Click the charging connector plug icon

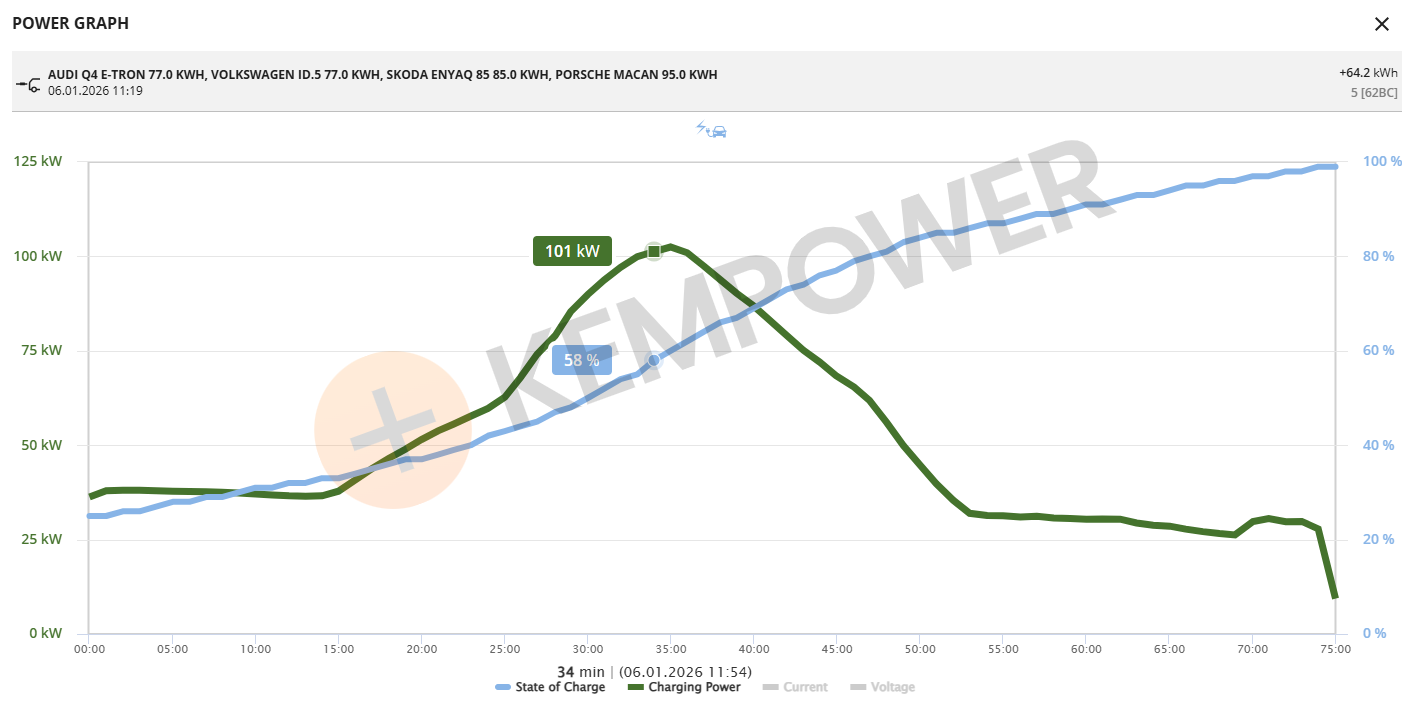click(x=27, y=83)
